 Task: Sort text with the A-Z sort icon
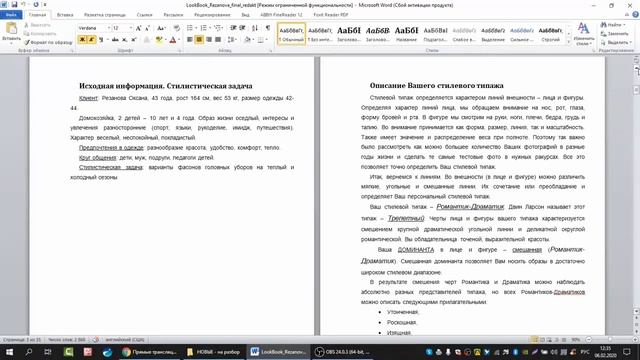click(255, 28)
